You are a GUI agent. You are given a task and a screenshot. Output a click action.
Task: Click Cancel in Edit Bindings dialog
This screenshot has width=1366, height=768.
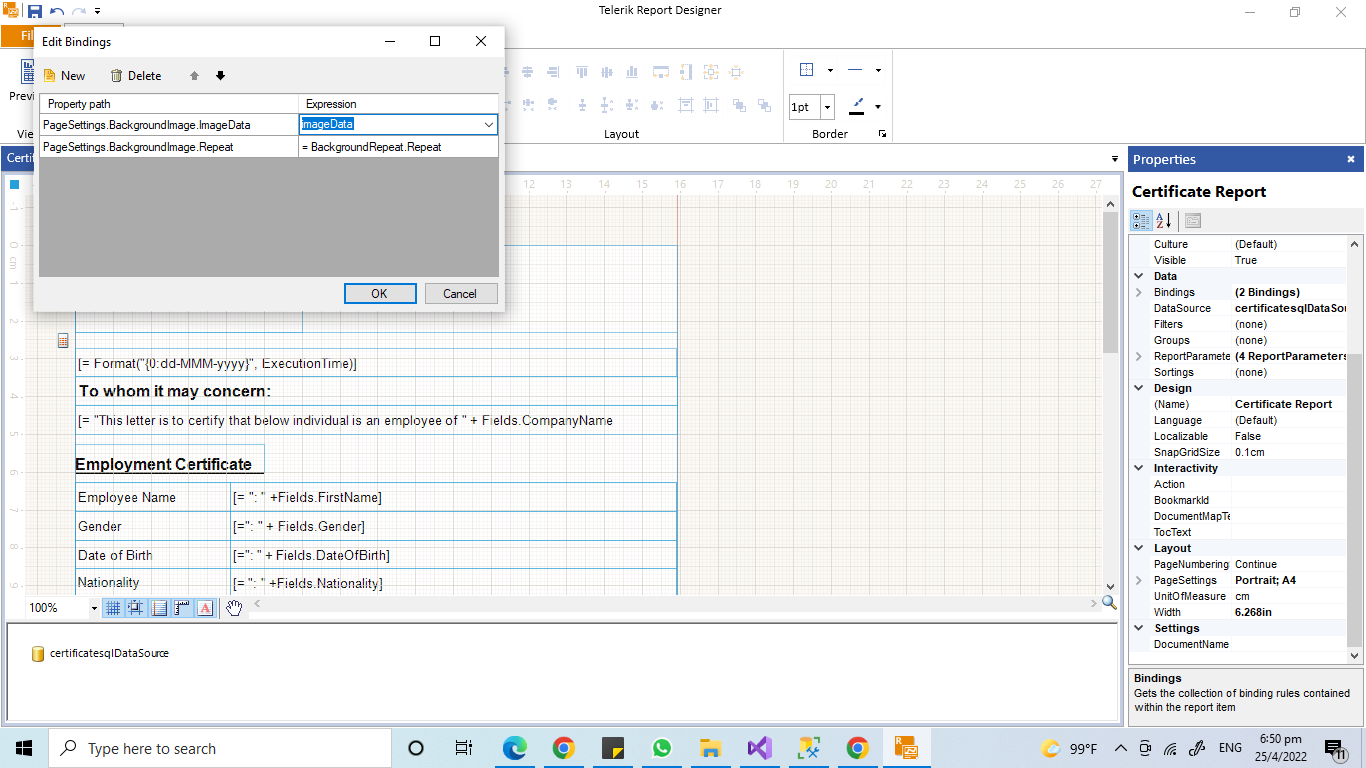point(460,293)
